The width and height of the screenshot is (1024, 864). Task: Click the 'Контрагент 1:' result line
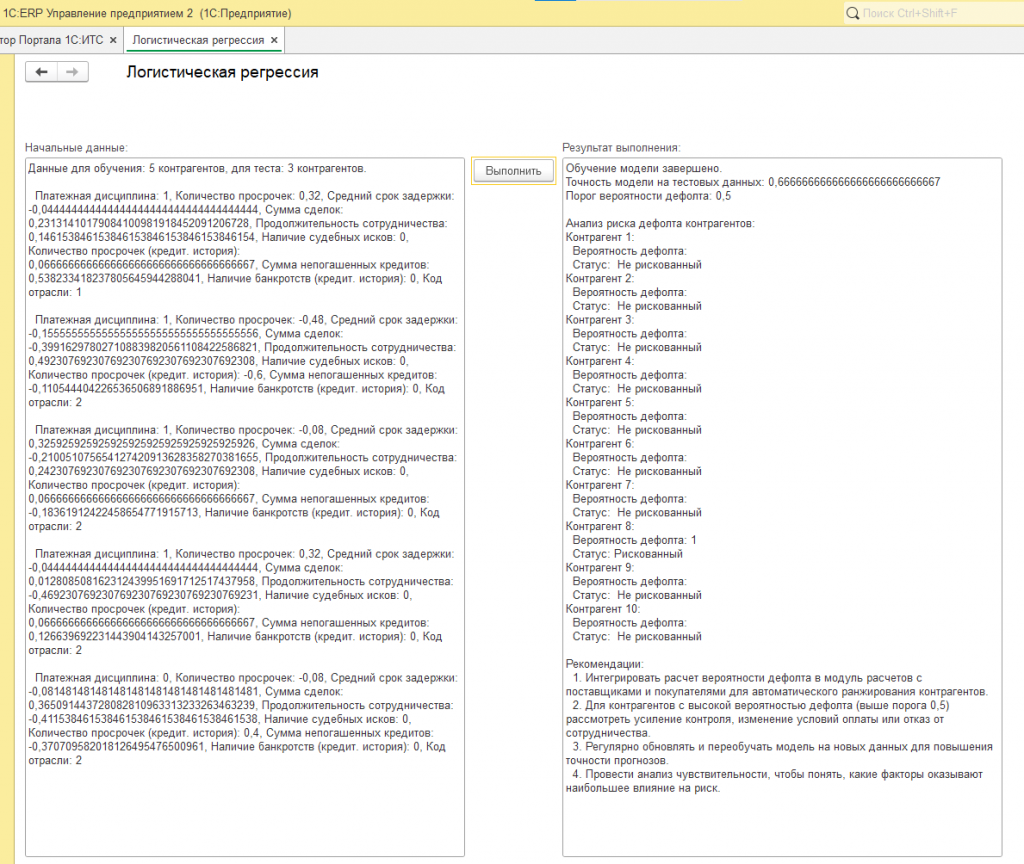[600, 237]
